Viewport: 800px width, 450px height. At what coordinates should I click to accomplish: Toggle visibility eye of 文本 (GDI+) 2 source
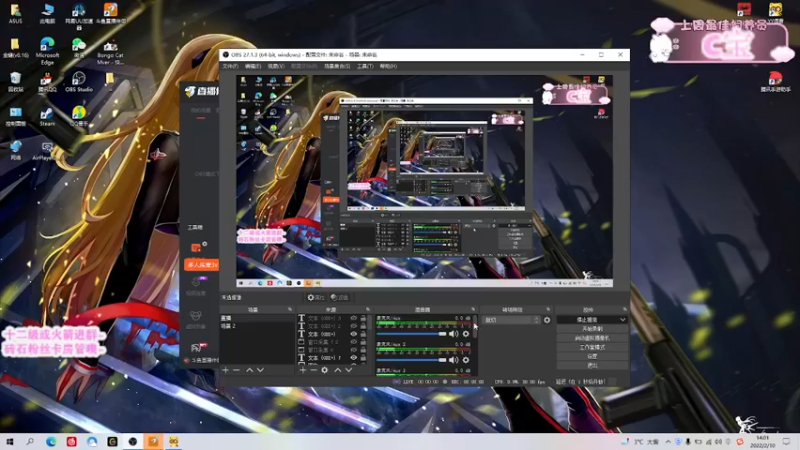pos(354,326)
